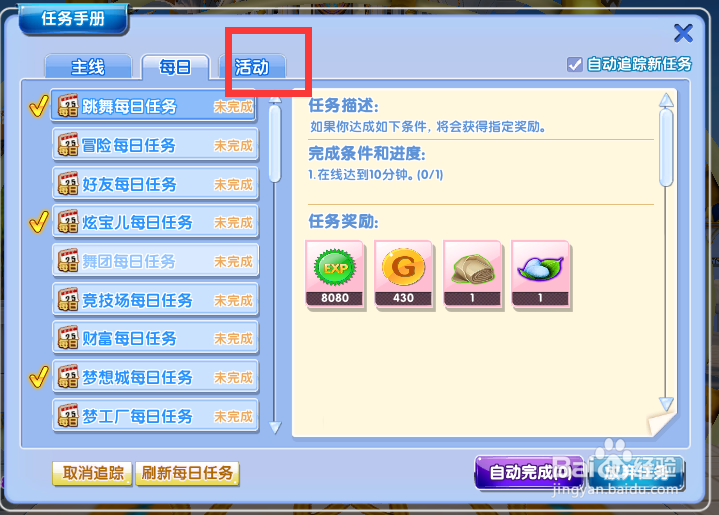This screenshot has width=719, height=515.
Task: Toggle tracking checkmark for 梦想城每日任务
Action: coord(39,377)
